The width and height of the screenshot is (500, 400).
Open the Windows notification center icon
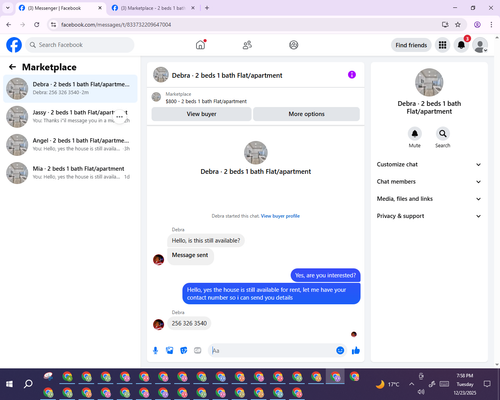[487, 384]
